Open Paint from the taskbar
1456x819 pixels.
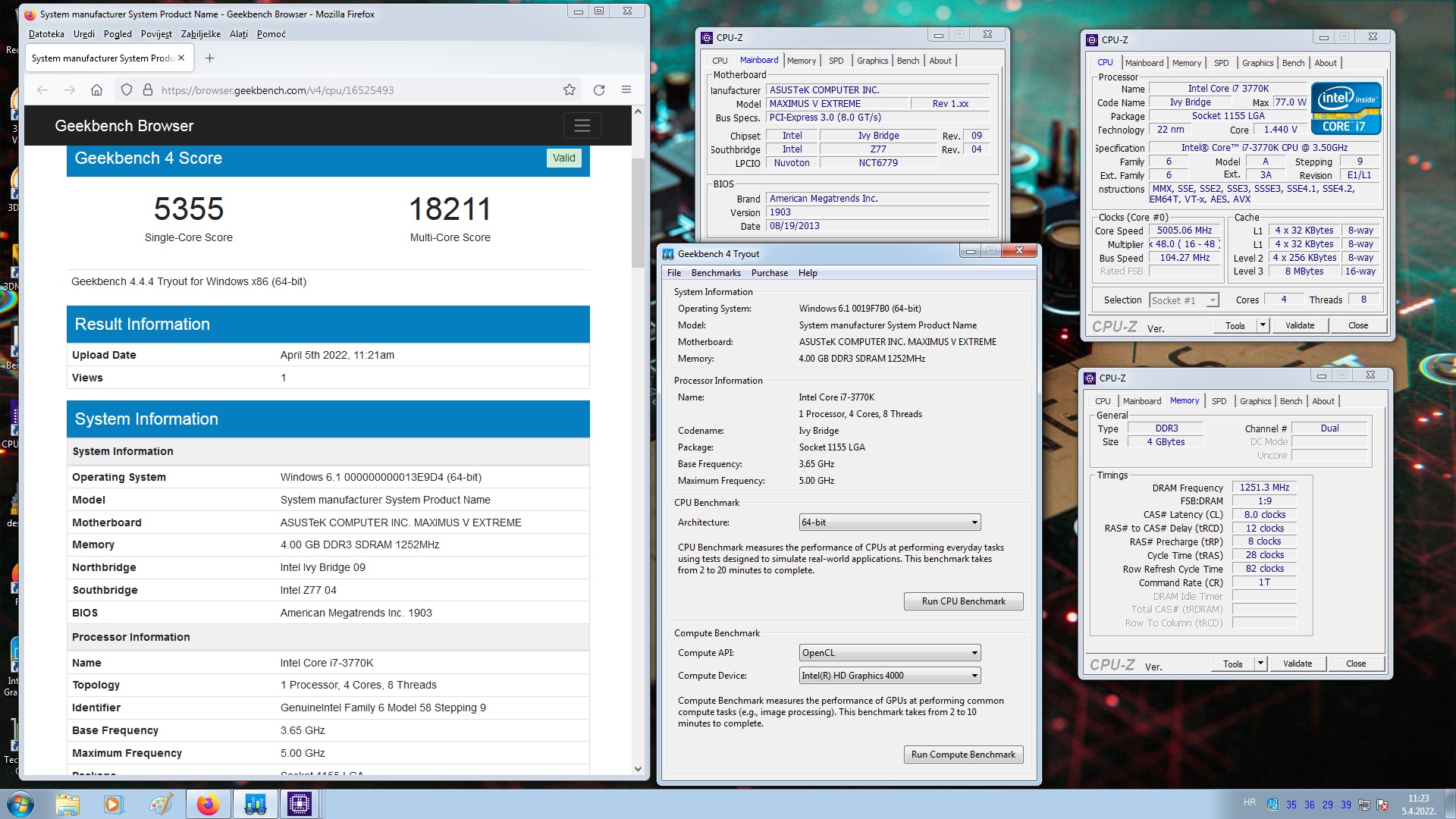160,804
